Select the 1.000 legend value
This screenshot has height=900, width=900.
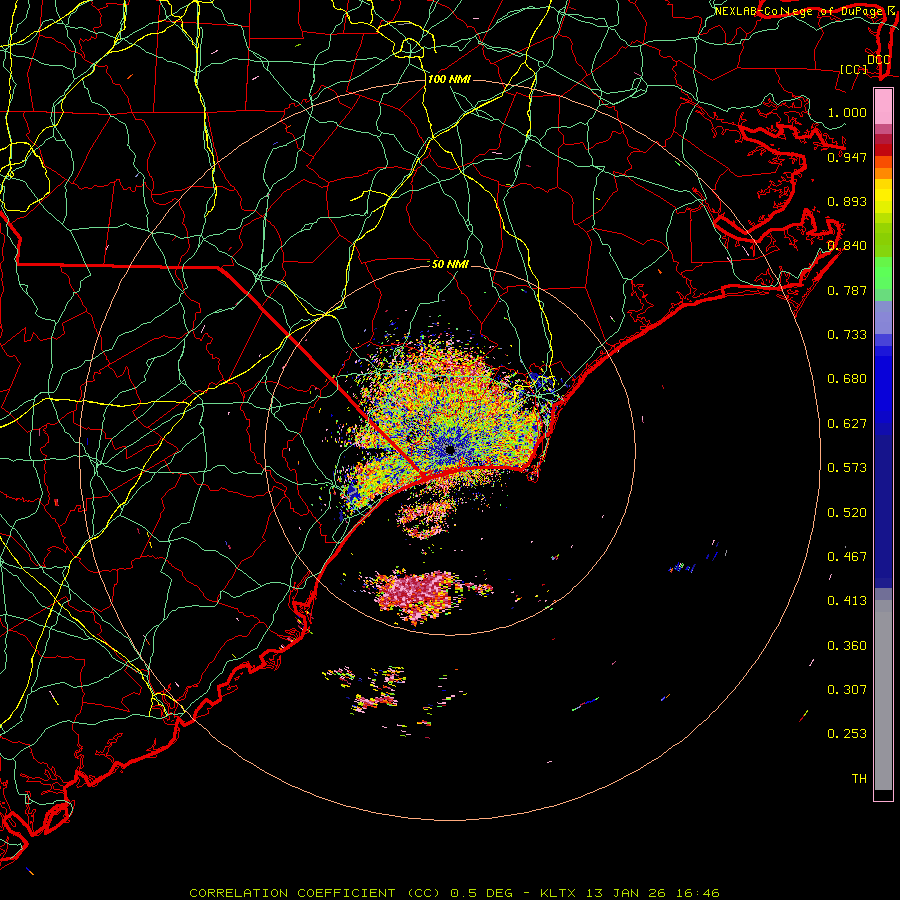[x=847, y=112]
